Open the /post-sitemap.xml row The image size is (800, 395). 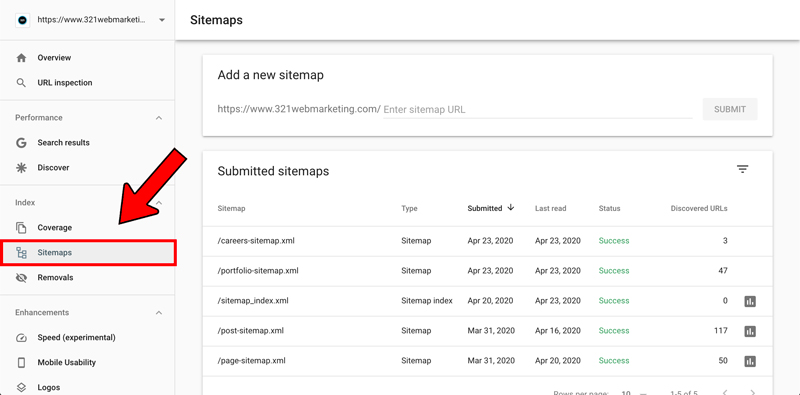[x=487, y=331]
